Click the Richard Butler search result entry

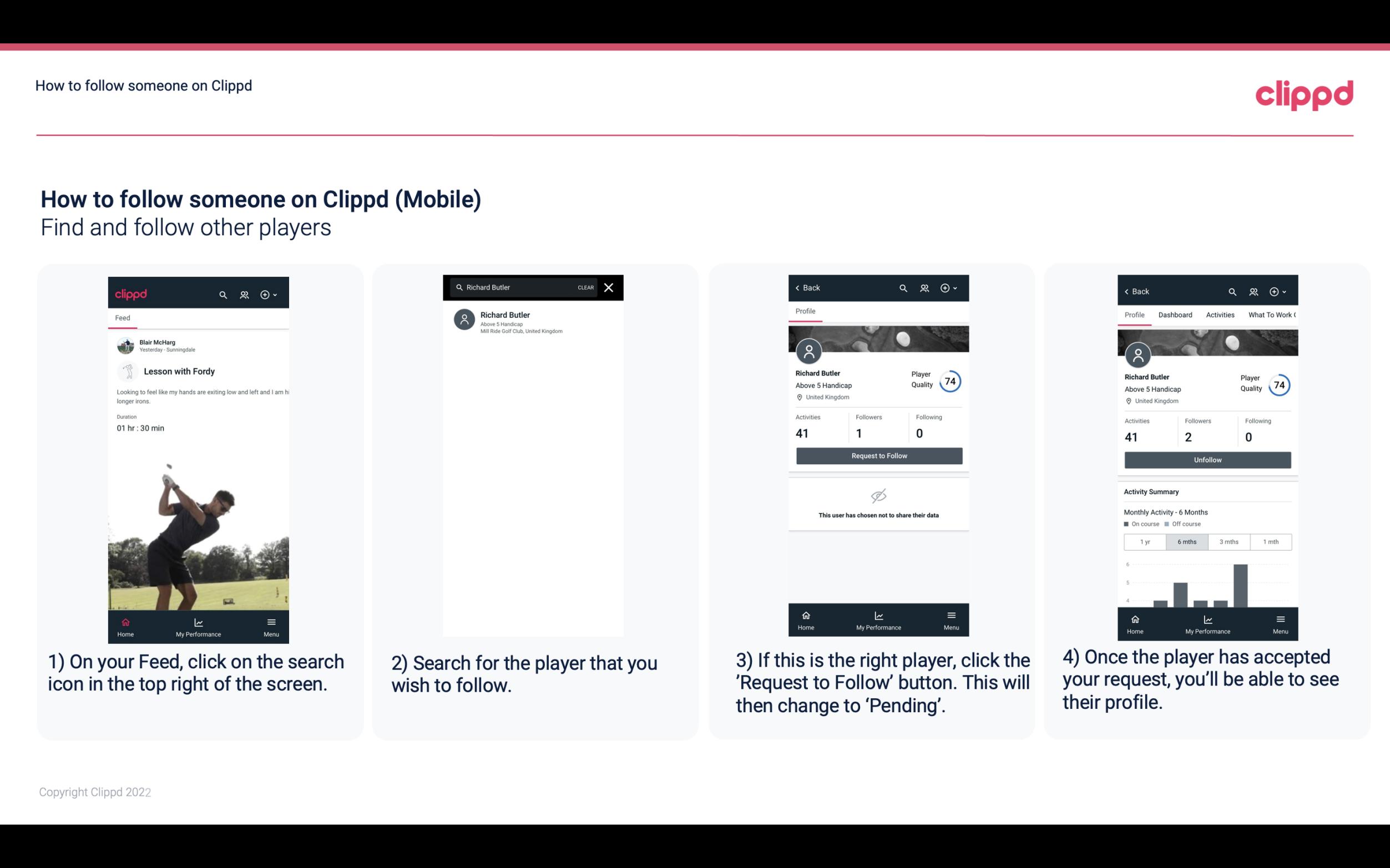point(535,321)
